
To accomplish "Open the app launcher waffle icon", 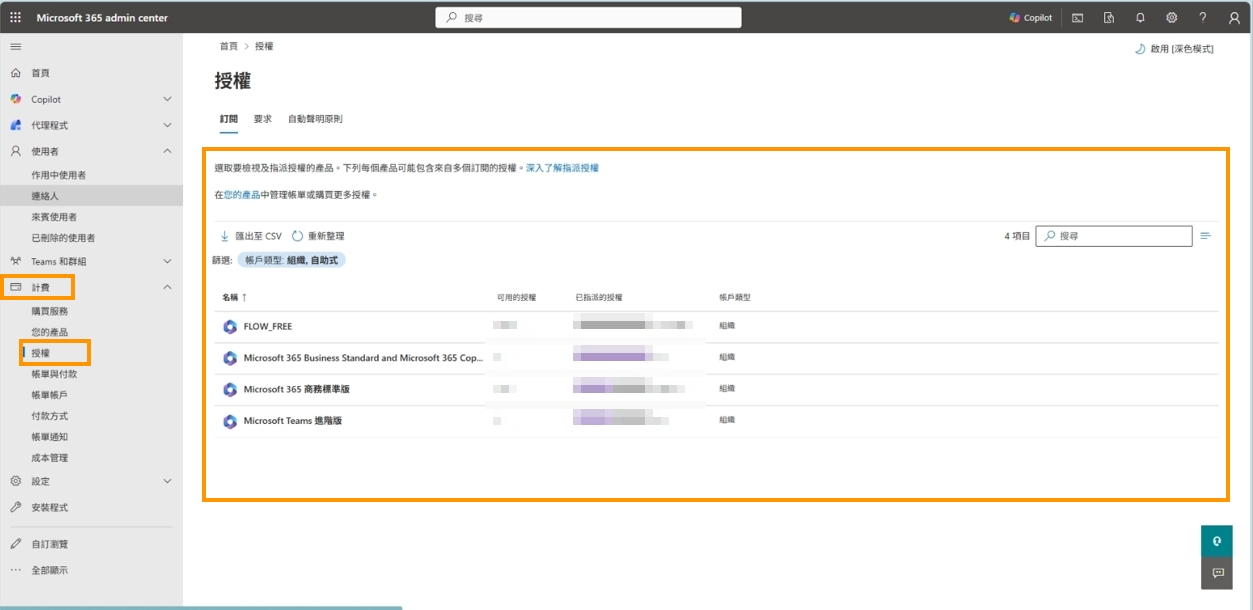I will coord(15,18).
